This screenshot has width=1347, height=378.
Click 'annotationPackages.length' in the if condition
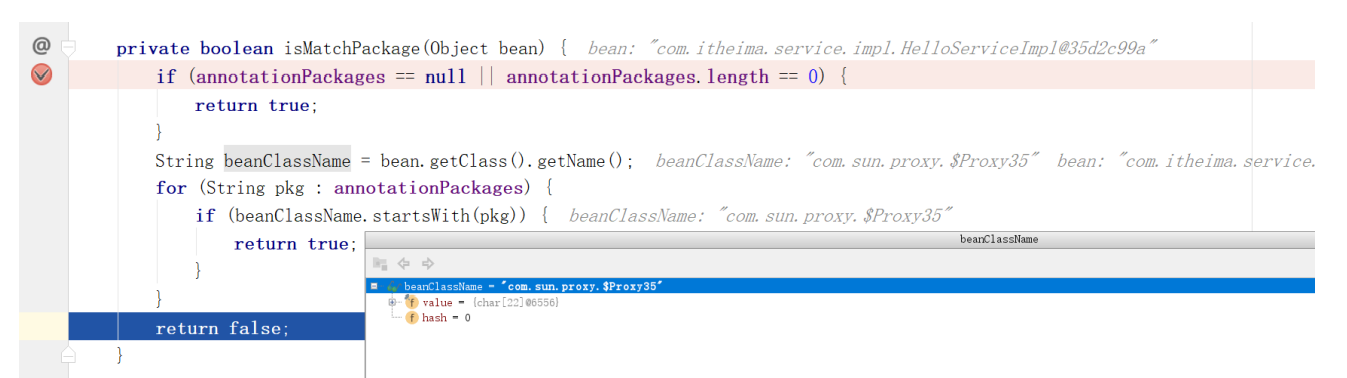coord(637,76)
